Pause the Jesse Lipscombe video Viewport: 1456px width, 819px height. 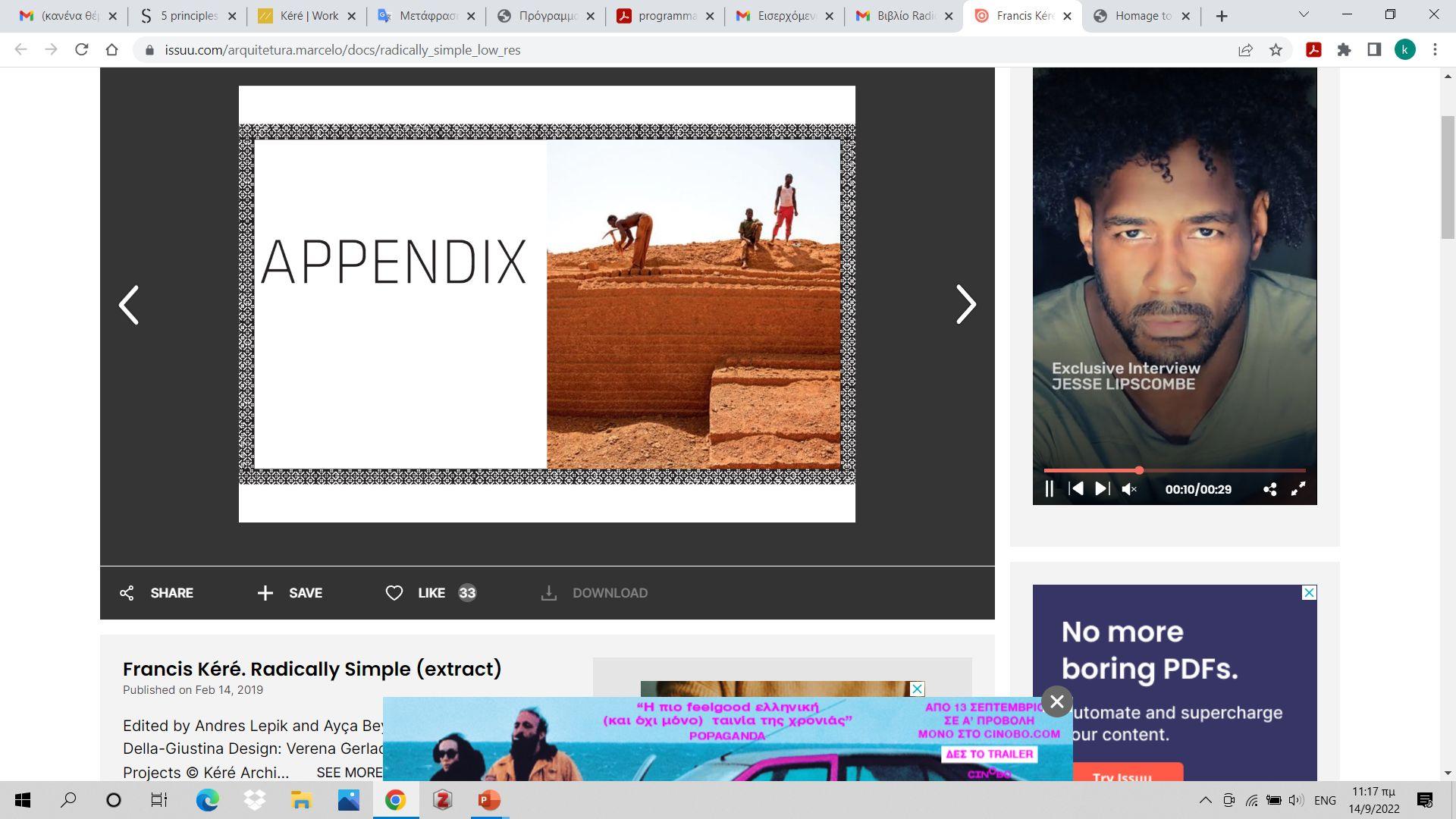point(1050,489)
